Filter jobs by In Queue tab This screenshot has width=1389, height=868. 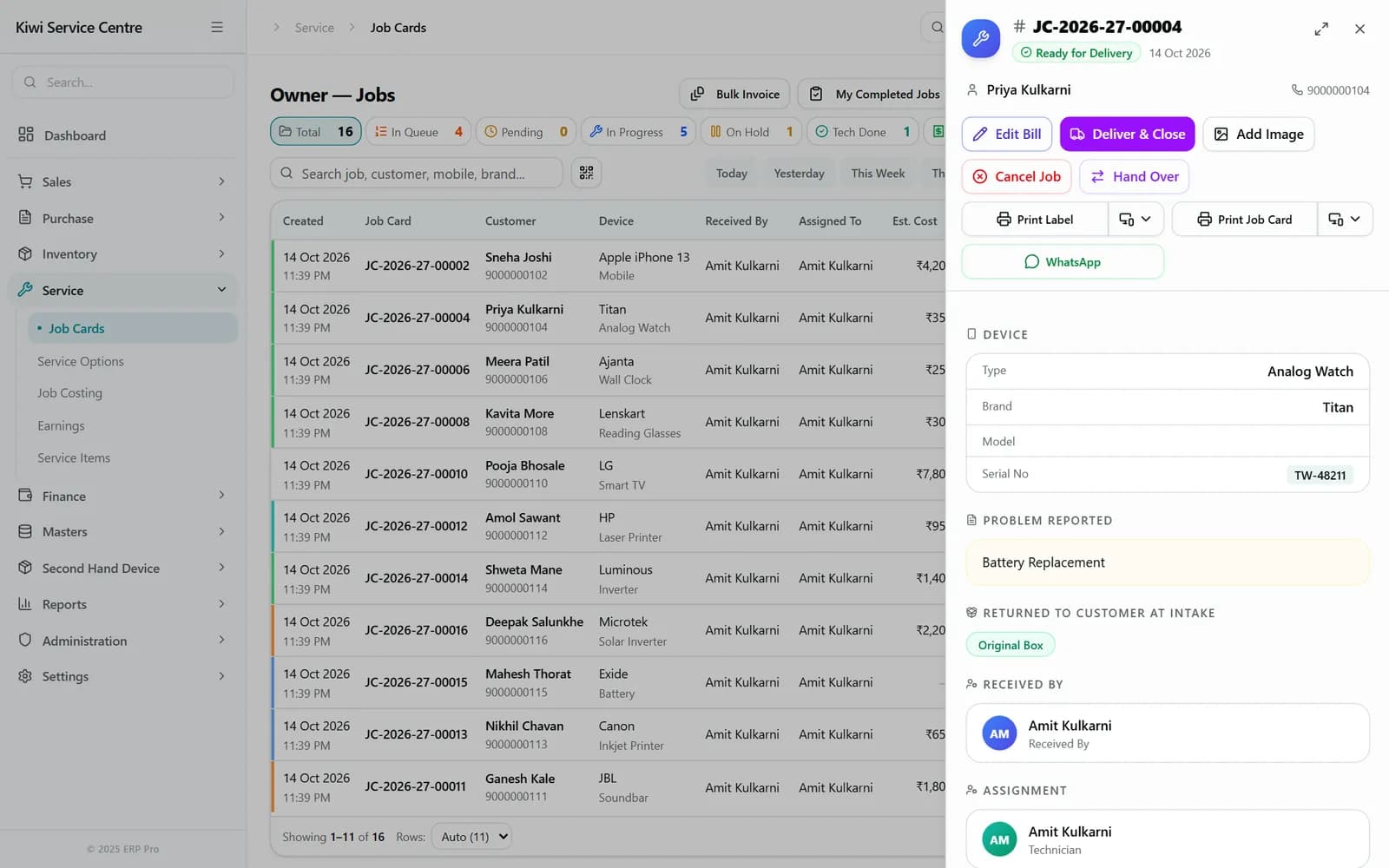418,132
